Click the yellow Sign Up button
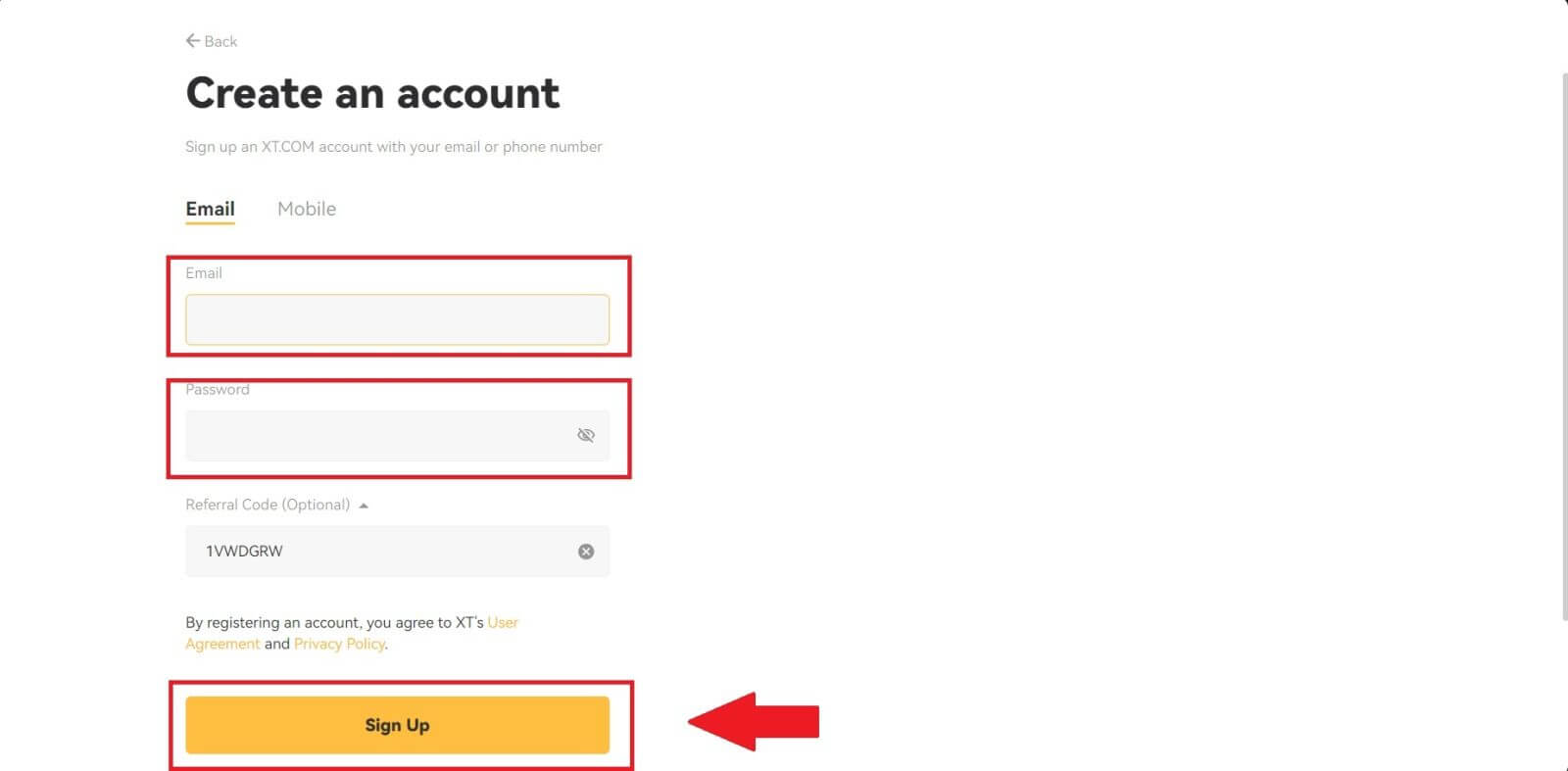This screenshot has width=1568, height=771. tap(397, 725)
